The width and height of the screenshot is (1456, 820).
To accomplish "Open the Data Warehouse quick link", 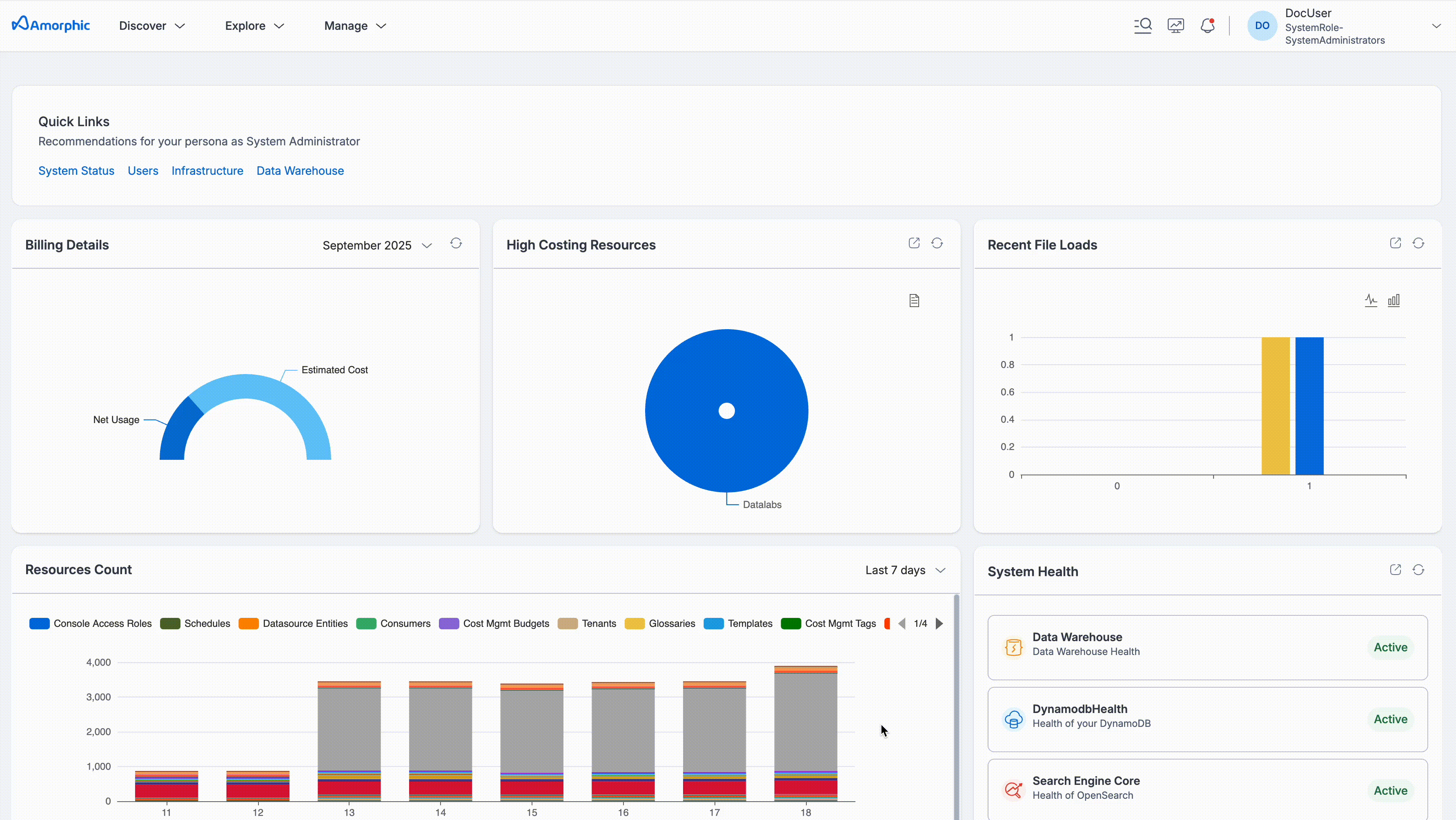I will (x=300, y=171).
